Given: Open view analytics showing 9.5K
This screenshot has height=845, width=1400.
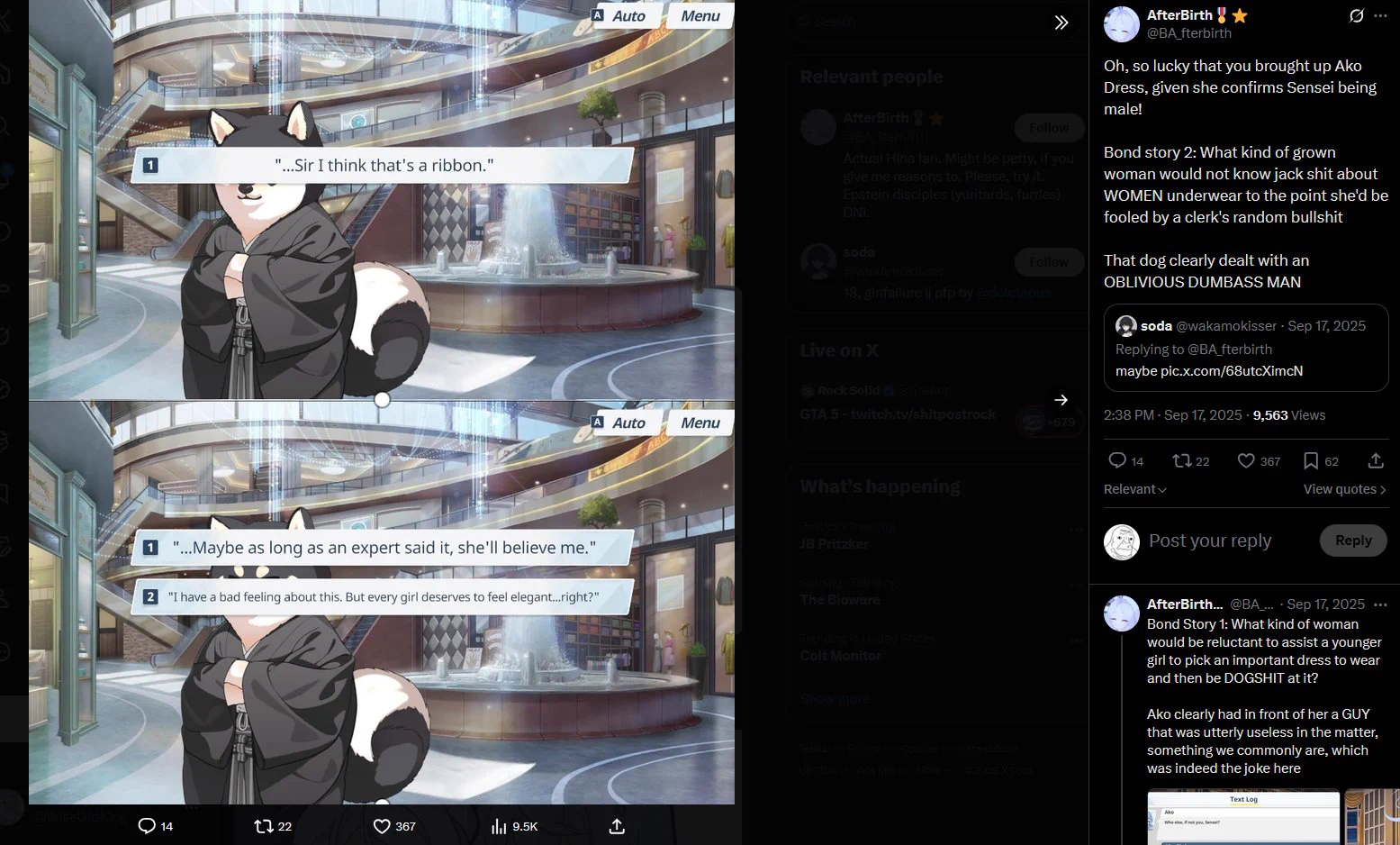Looking at the screenshot, I should coord(514,826).
